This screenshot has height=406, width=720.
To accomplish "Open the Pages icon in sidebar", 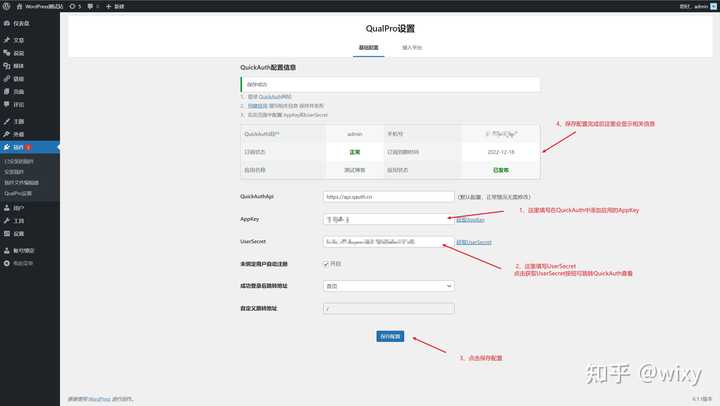I will pyautogui.click(x=7, y=91).
